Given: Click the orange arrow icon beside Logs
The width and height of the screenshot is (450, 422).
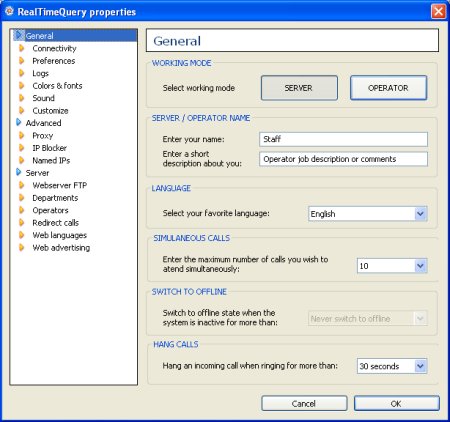Looking at the screenshot, I should pyautogui.click(x=22, y=73).
